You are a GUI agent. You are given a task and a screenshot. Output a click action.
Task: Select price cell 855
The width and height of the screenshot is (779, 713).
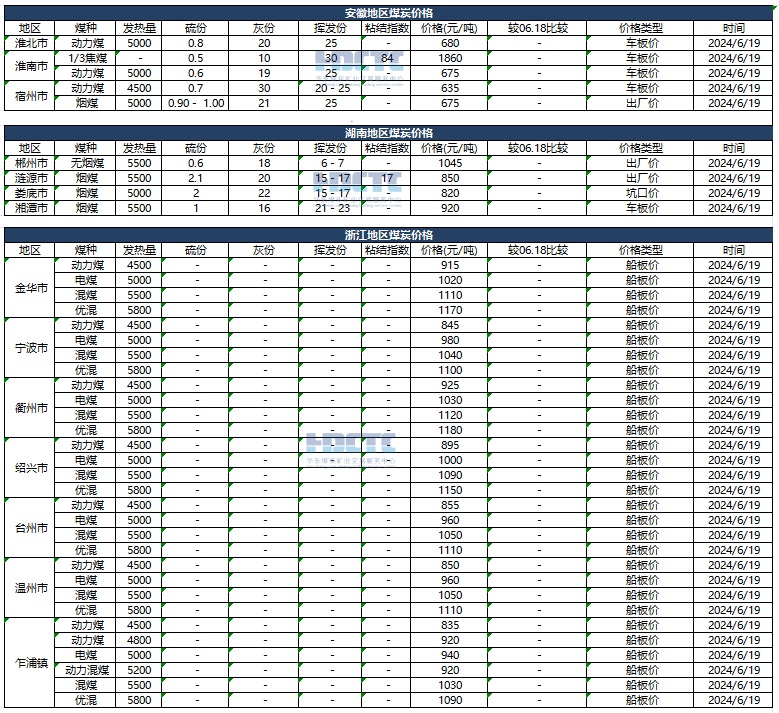449,505
